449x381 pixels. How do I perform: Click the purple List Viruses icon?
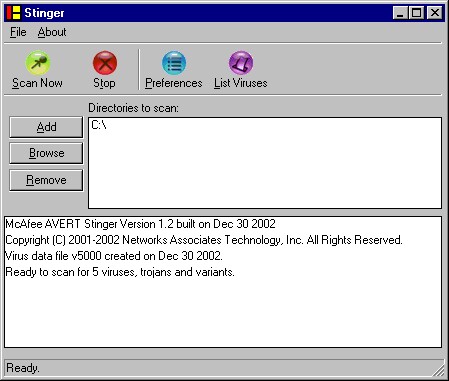click(241, 63)
